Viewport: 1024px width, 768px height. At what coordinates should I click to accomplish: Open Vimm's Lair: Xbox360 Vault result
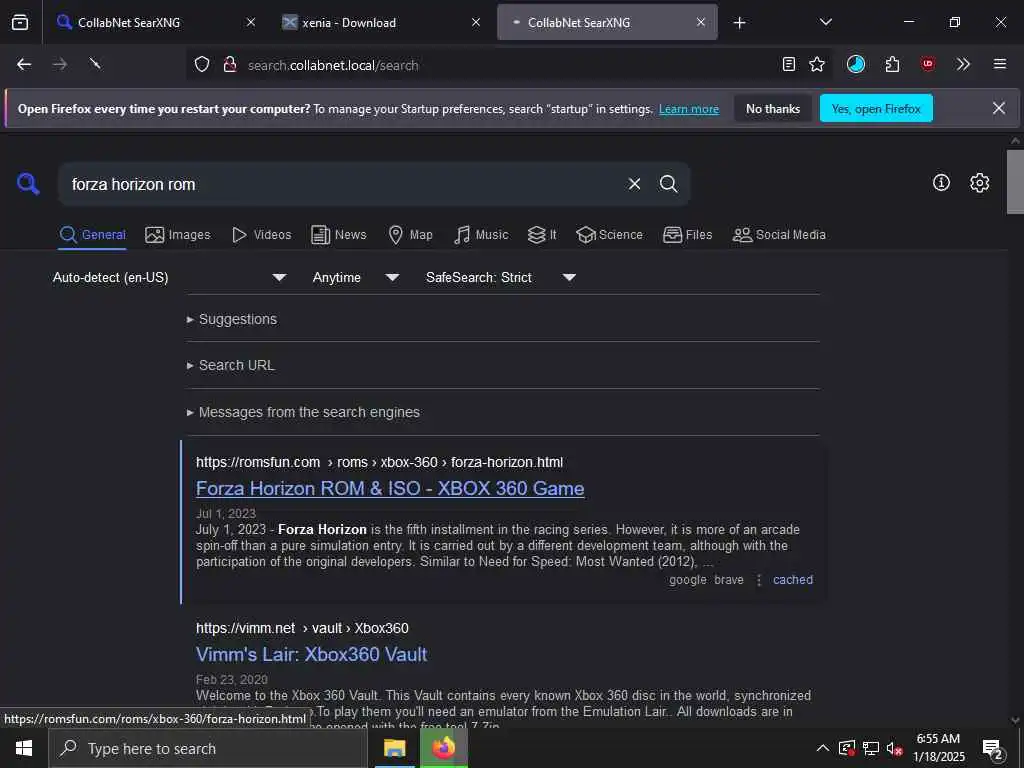tap(312, 654)
